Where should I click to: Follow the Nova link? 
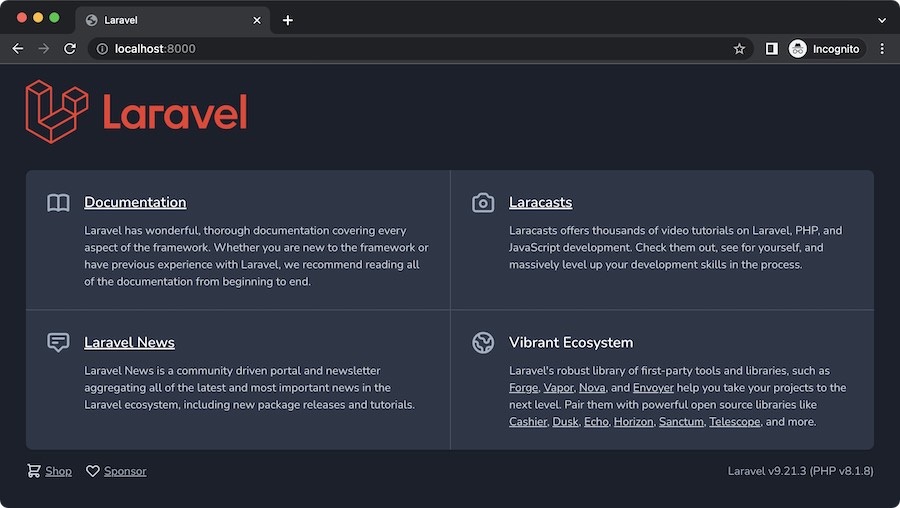coord(592,387)
